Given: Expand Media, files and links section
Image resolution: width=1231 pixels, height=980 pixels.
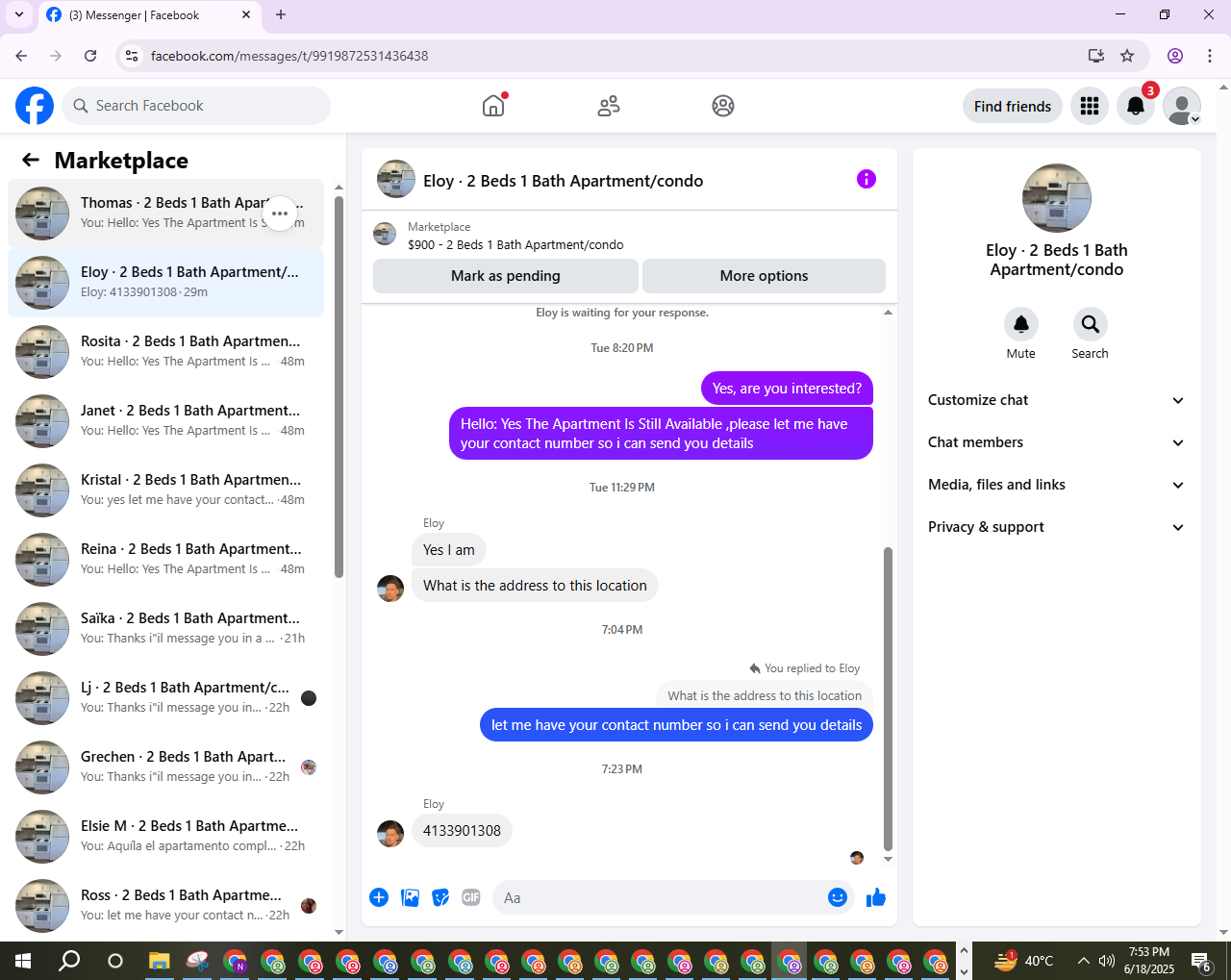Looking at the screenshot, I should coord(1056,485).
